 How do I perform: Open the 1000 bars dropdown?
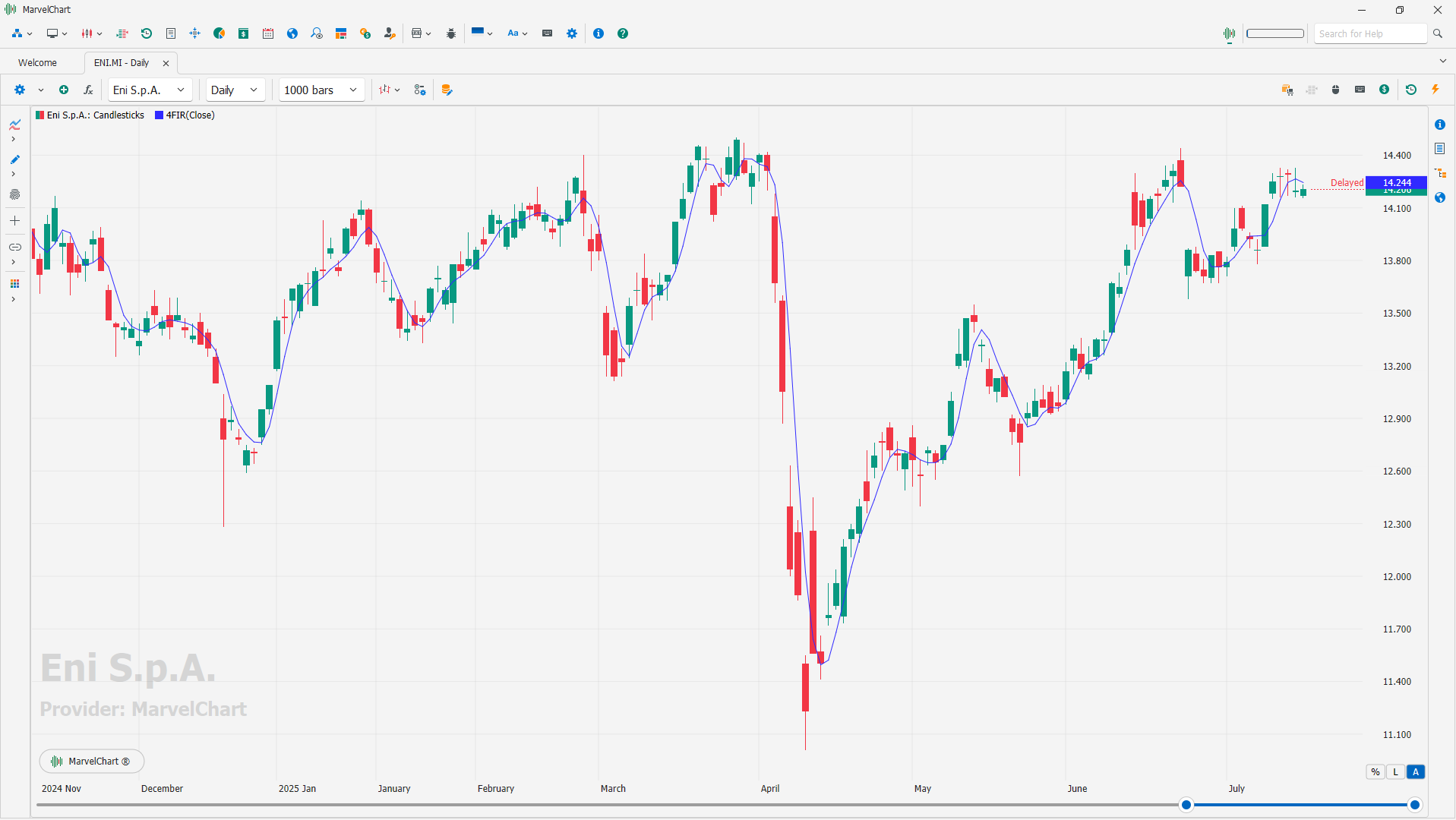pyautogui.click(x=321, y=90)
